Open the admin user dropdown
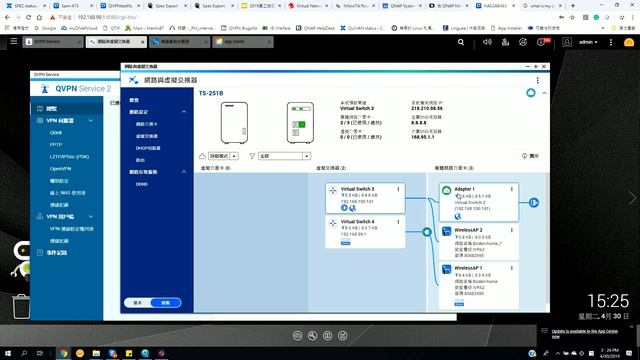 588,42
